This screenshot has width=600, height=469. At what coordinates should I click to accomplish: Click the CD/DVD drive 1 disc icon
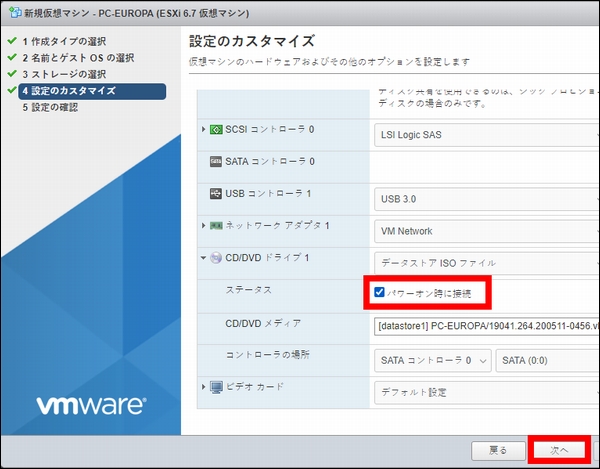pos(216,258)
